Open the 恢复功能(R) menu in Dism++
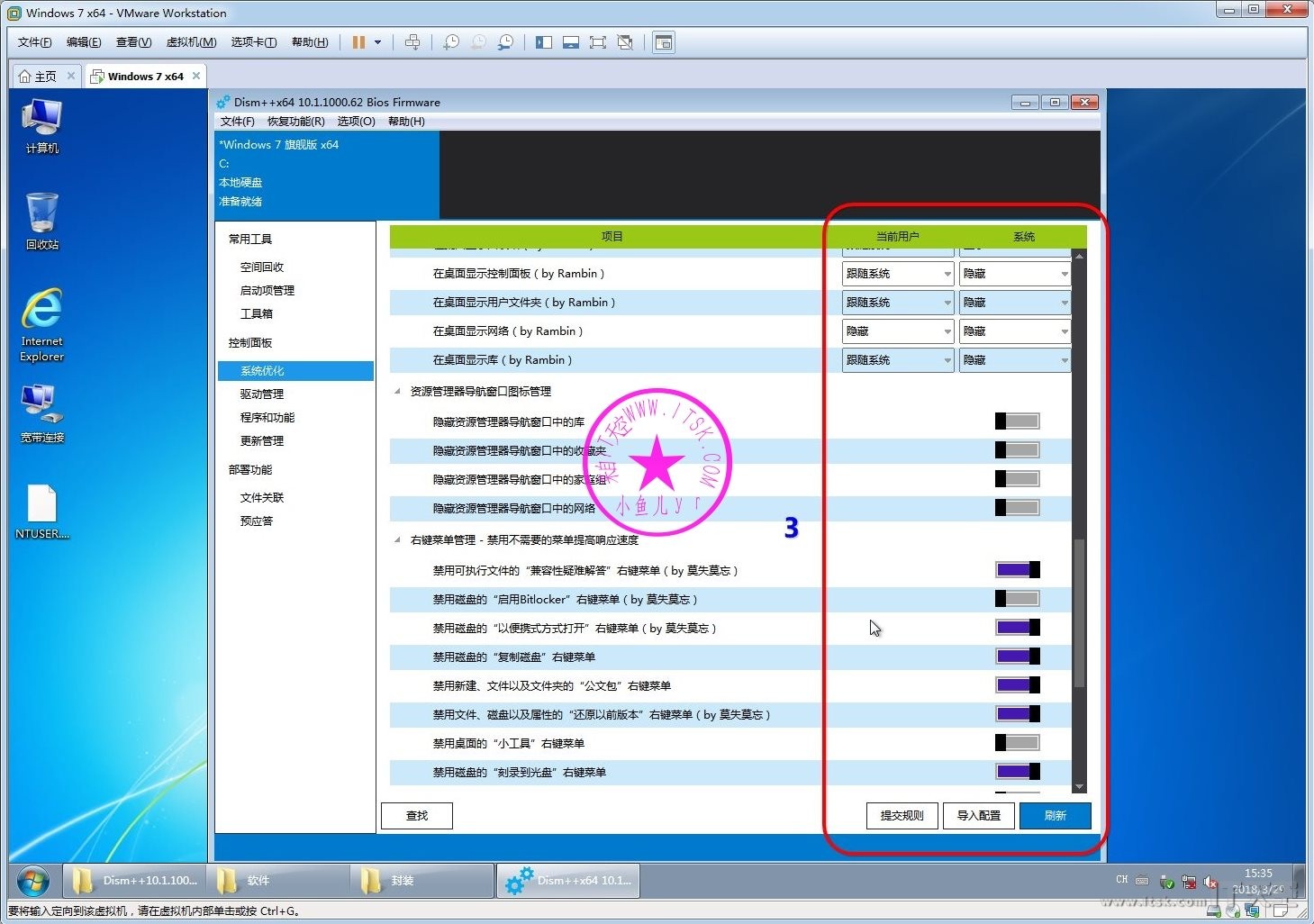 (x=295, y=122)
